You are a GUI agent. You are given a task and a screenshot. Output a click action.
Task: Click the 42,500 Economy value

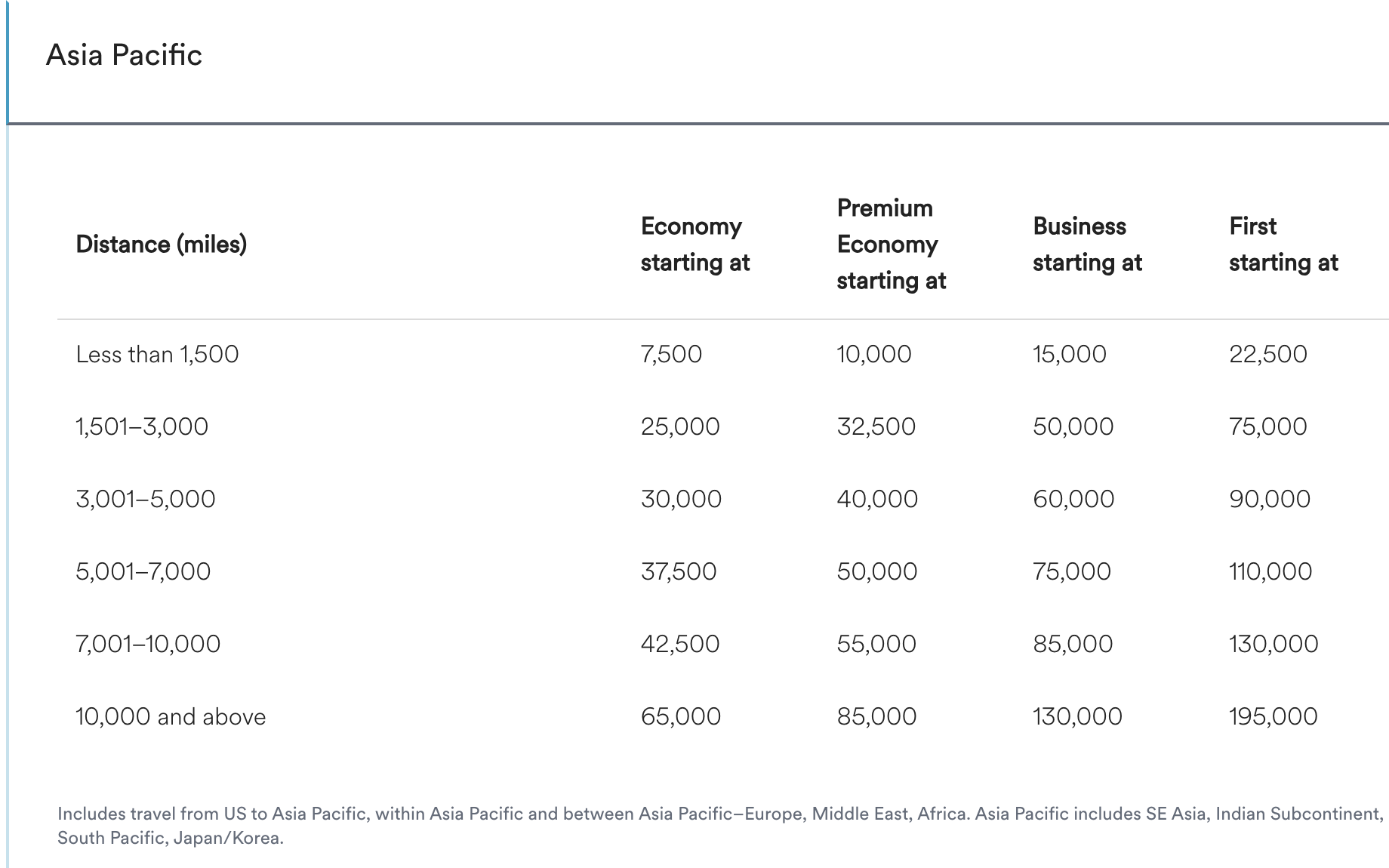(680, 644)
